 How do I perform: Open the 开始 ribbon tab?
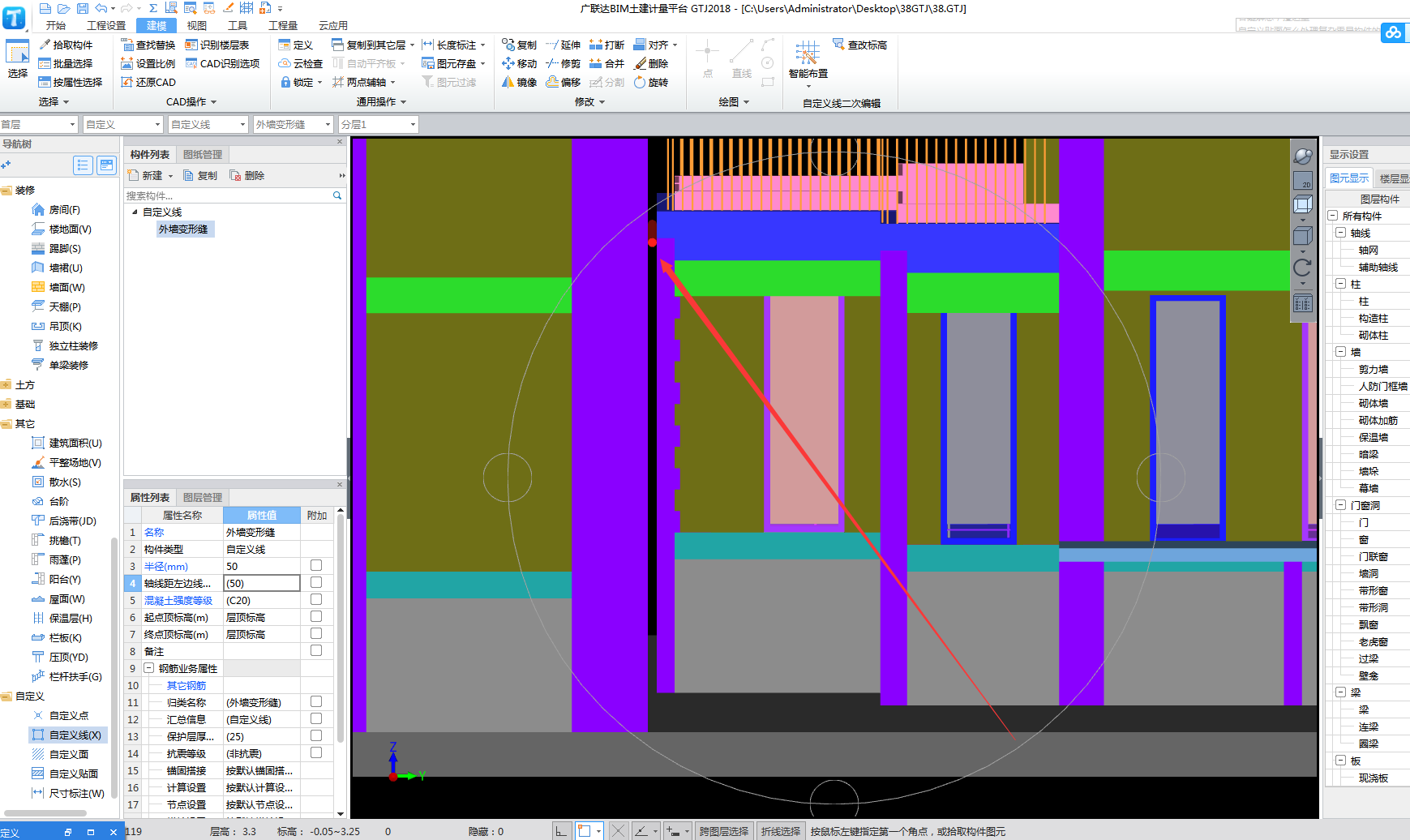(x=56, y=25)
